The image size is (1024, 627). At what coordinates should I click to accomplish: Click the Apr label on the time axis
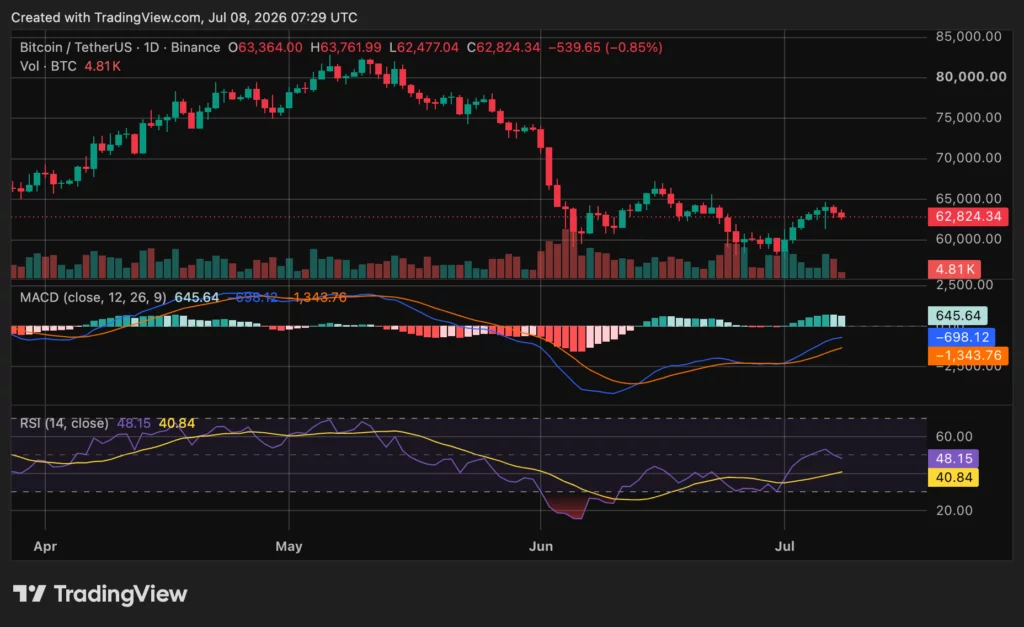[x=45, y=546]
